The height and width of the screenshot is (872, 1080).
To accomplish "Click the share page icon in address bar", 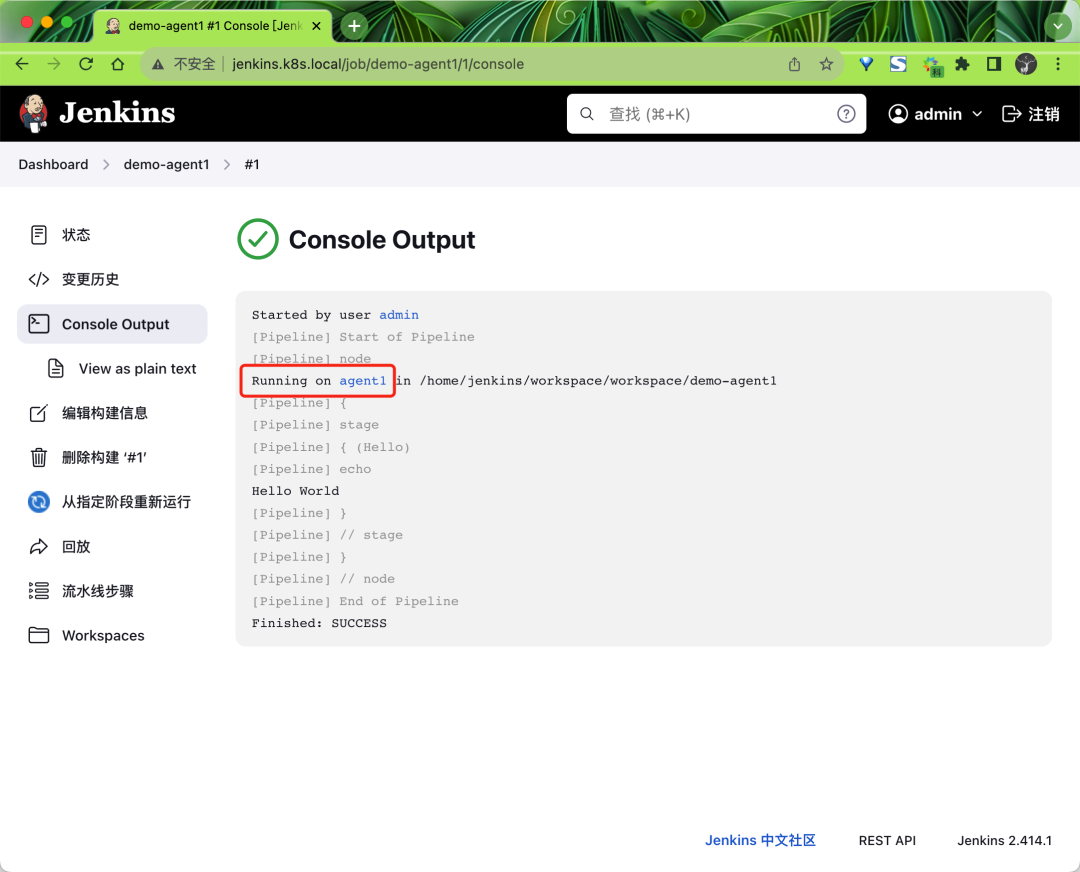I will point(794,64).
